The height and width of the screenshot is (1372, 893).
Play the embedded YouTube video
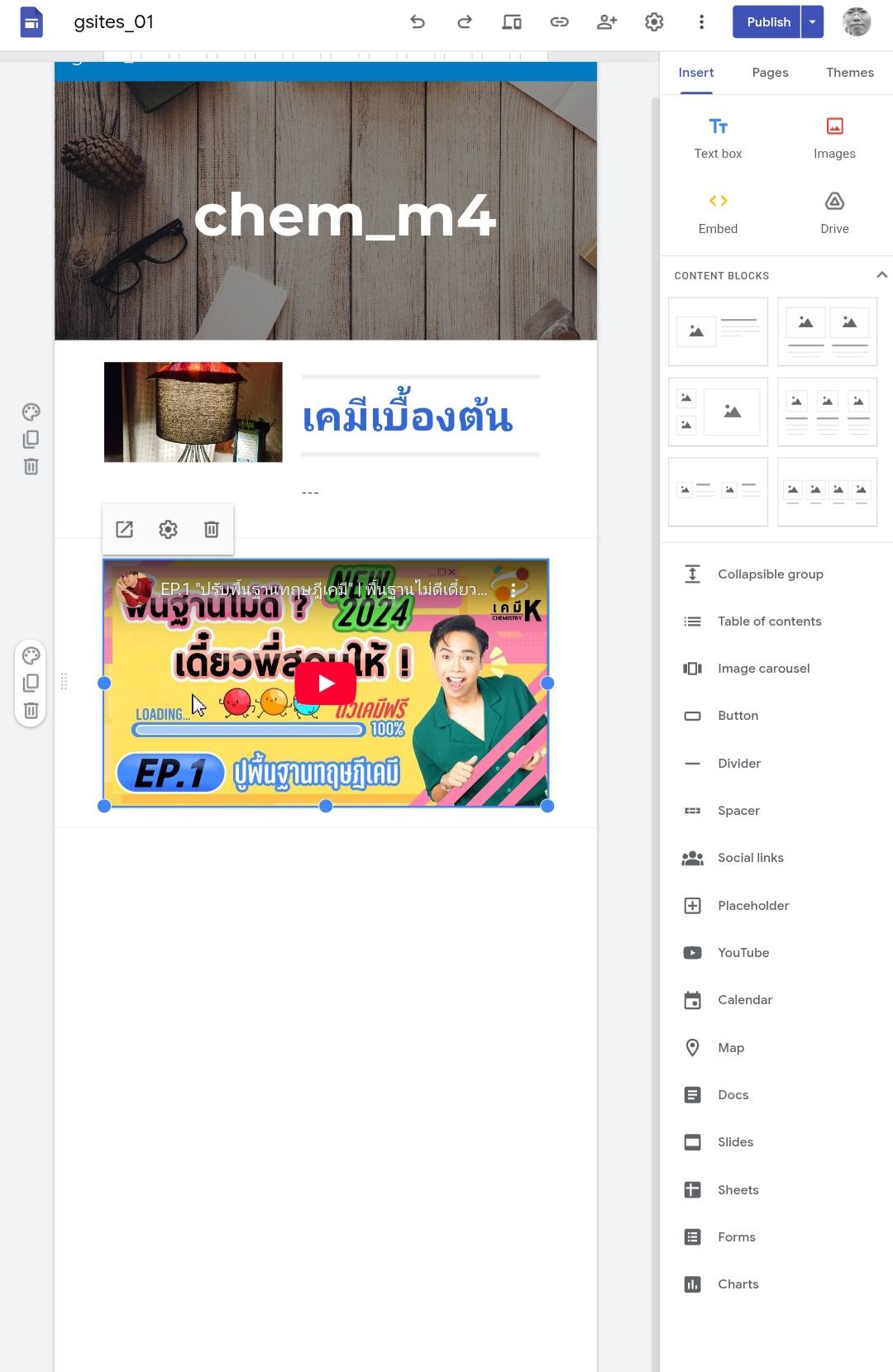pyautogui.click(x=326, y=684)
